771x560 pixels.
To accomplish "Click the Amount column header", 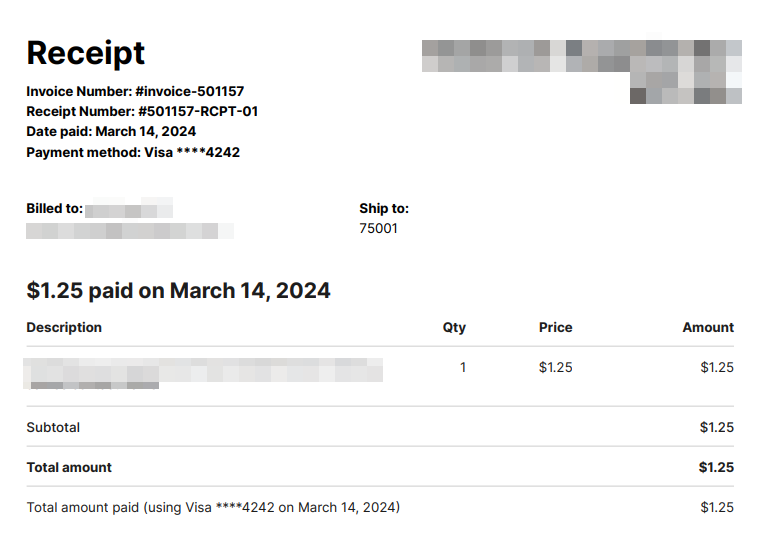I will pos(708,327).
